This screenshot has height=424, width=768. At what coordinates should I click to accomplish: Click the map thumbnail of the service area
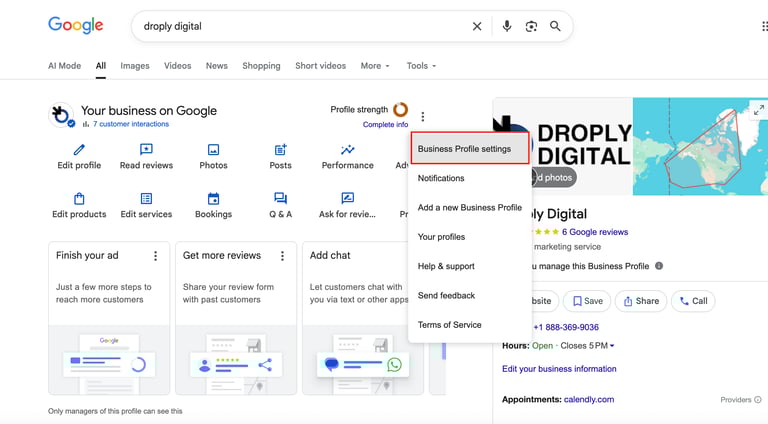click(x=700, y=146)
